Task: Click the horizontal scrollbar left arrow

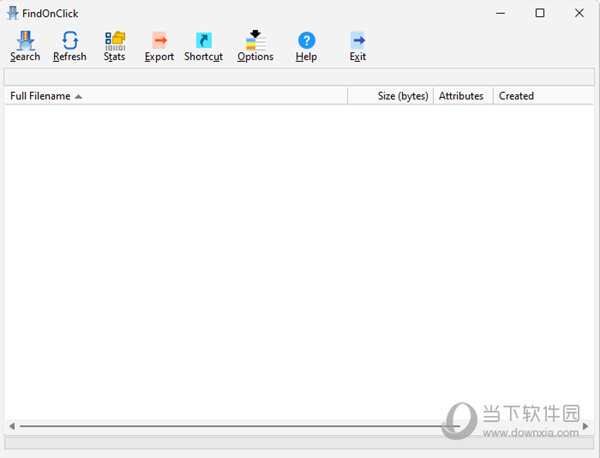Action: [12, 426]
